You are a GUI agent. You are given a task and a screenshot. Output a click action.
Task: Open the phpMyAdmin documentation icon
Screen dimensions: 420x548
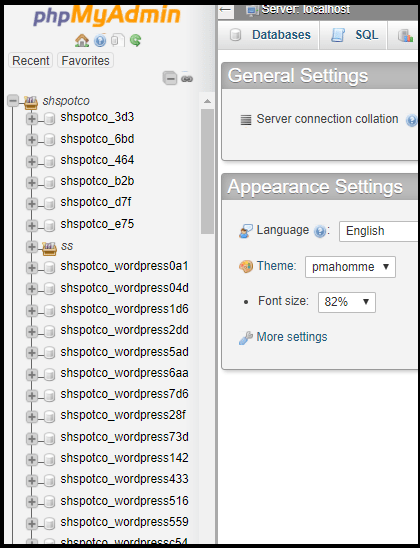click(100, 41)
